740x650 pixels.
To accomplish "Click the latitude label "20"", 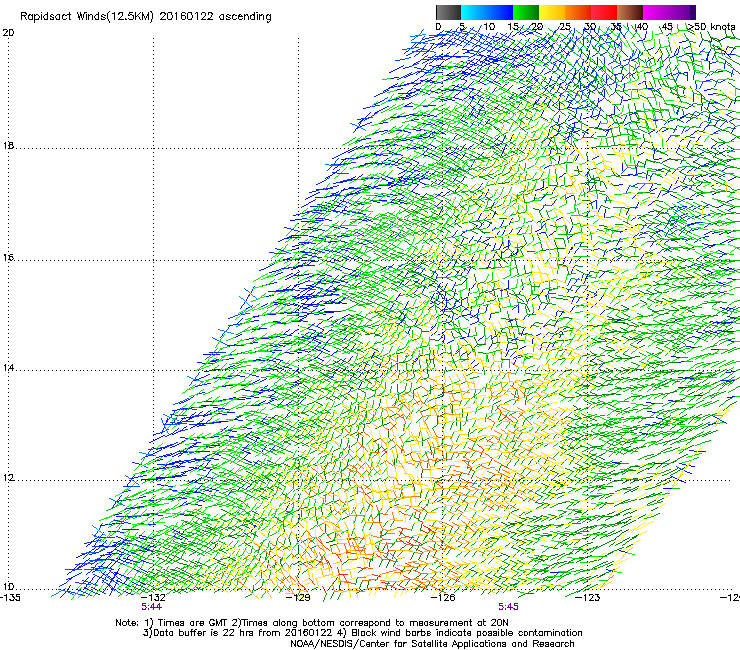I will click(8, 33).
